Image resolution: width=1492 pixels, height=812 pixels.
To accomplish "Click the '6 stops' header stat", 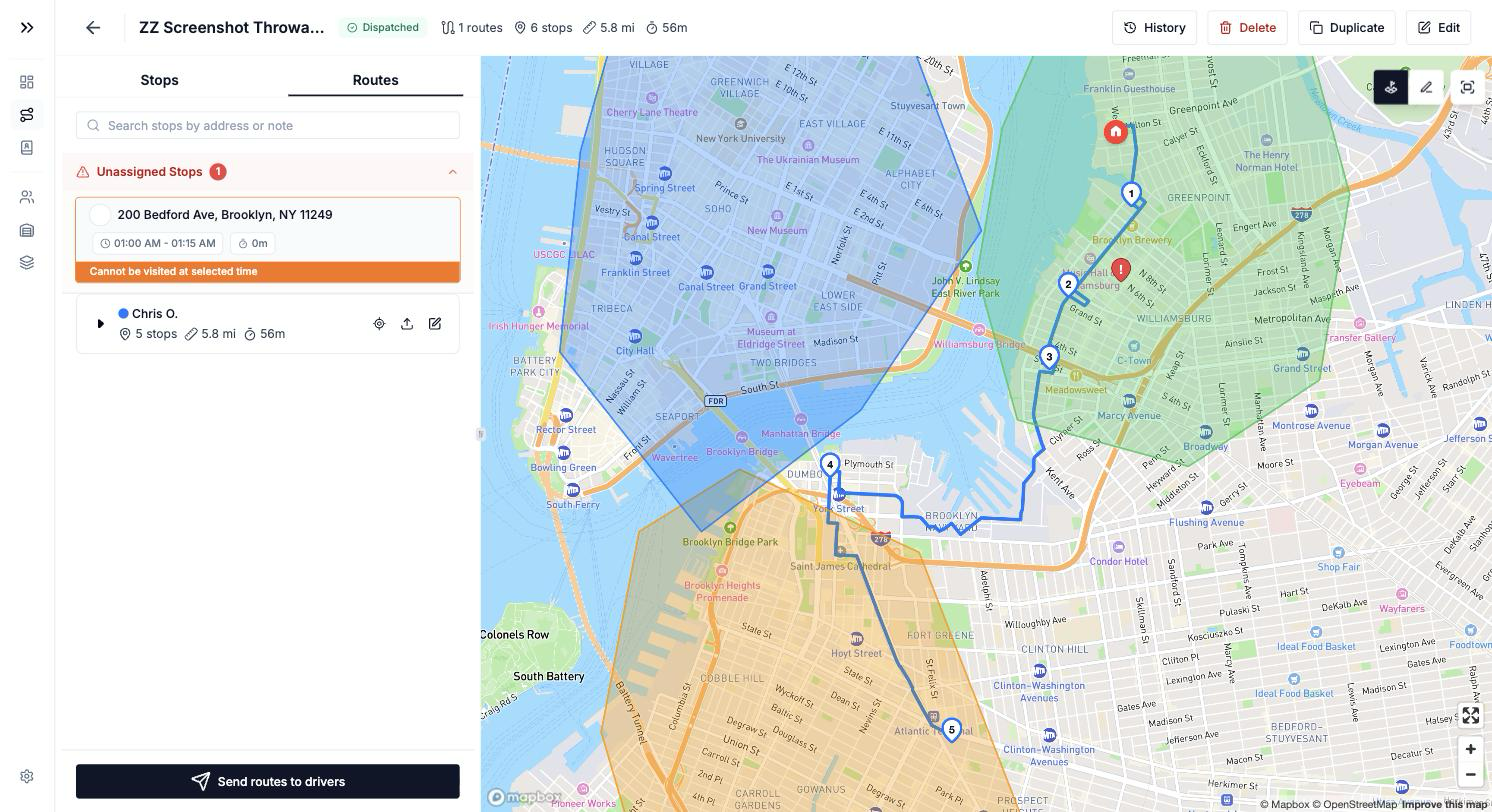I will tap(543, 28).
